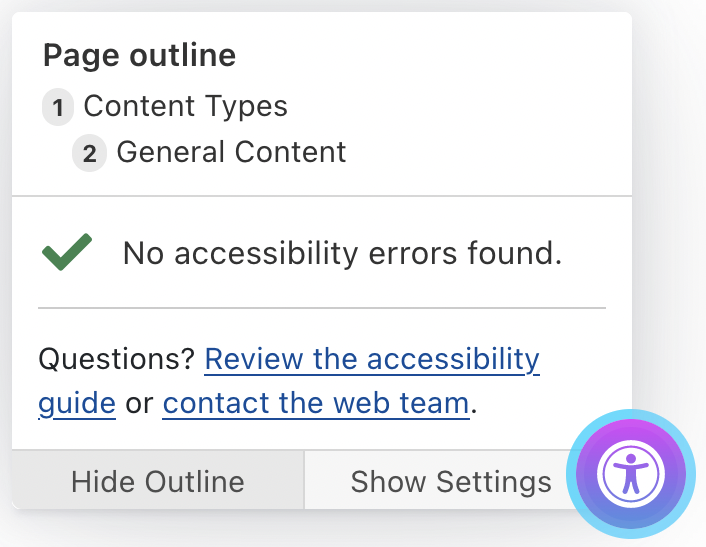Viewport: 706px width, 547px height.
Task: Click the No accessibility errors found message
Action: pyautogui.click(x=342, y=253)
